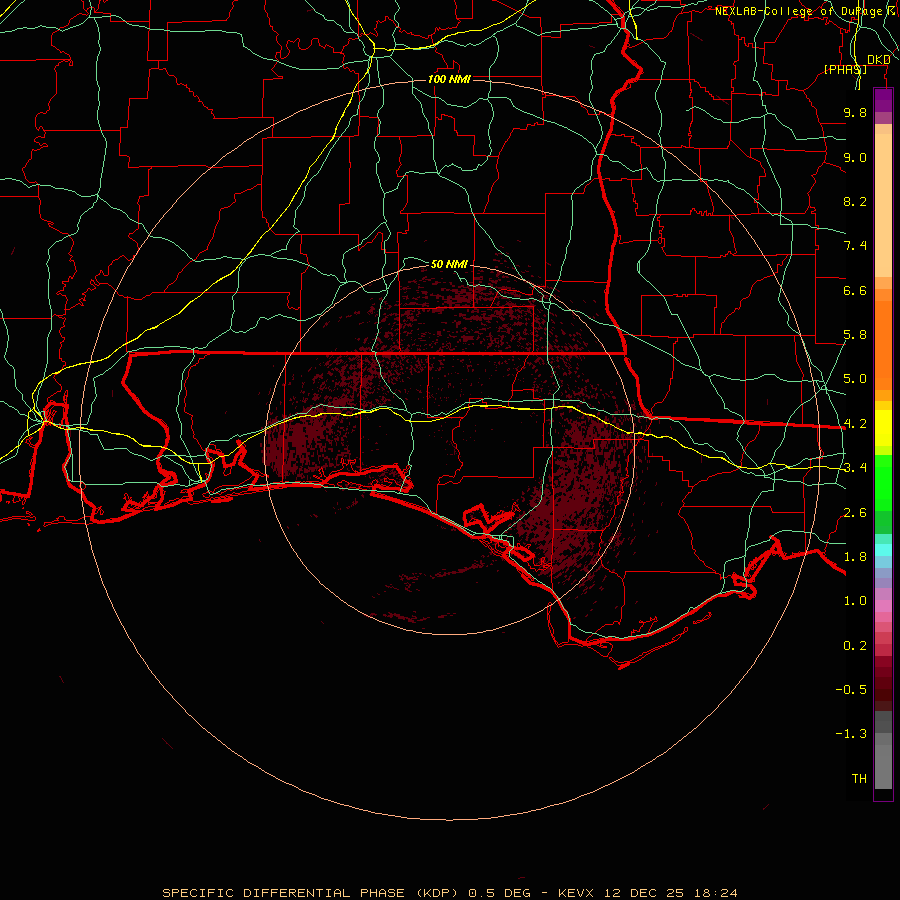Click the 7.4 scale value
900x900 pixels.
(855, 246)
